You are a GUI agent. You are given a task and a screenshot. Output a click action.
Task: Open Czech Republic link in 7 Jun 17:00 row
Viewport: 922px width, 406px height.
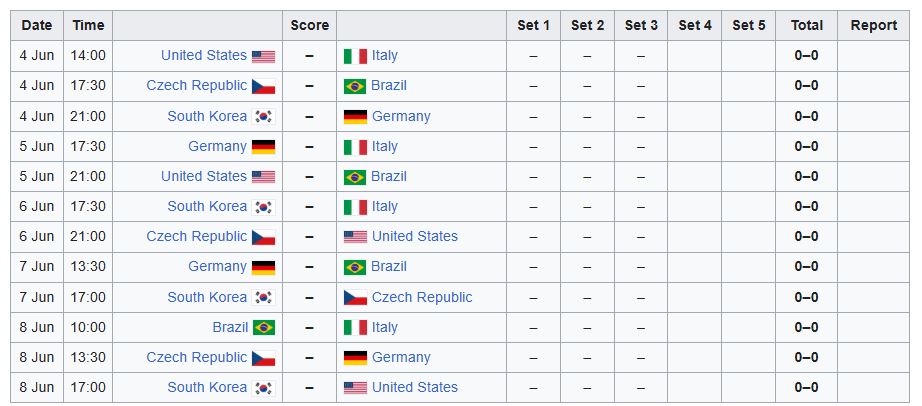click(422, 297)
